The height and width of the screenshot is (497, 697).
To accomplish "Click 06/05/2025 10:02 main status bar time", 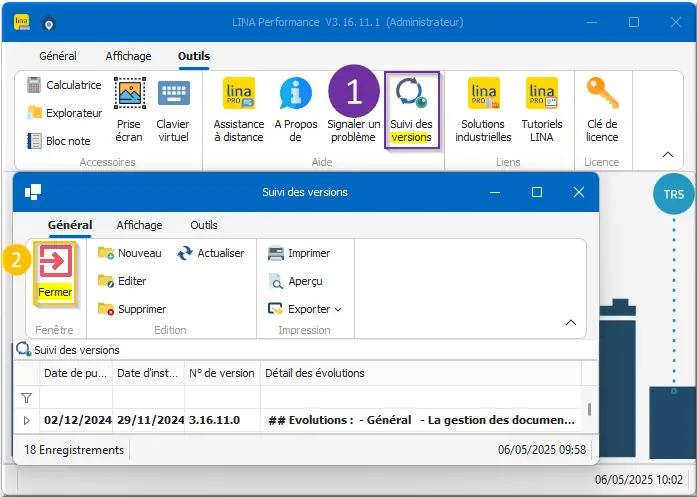I will pyautogui.click(x=639, y=480).
